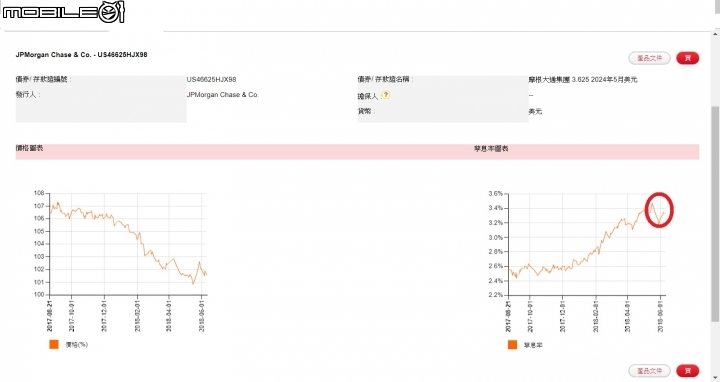Click the scrollbar down arrow
720x382 pixels.
(x=715, y=378)
